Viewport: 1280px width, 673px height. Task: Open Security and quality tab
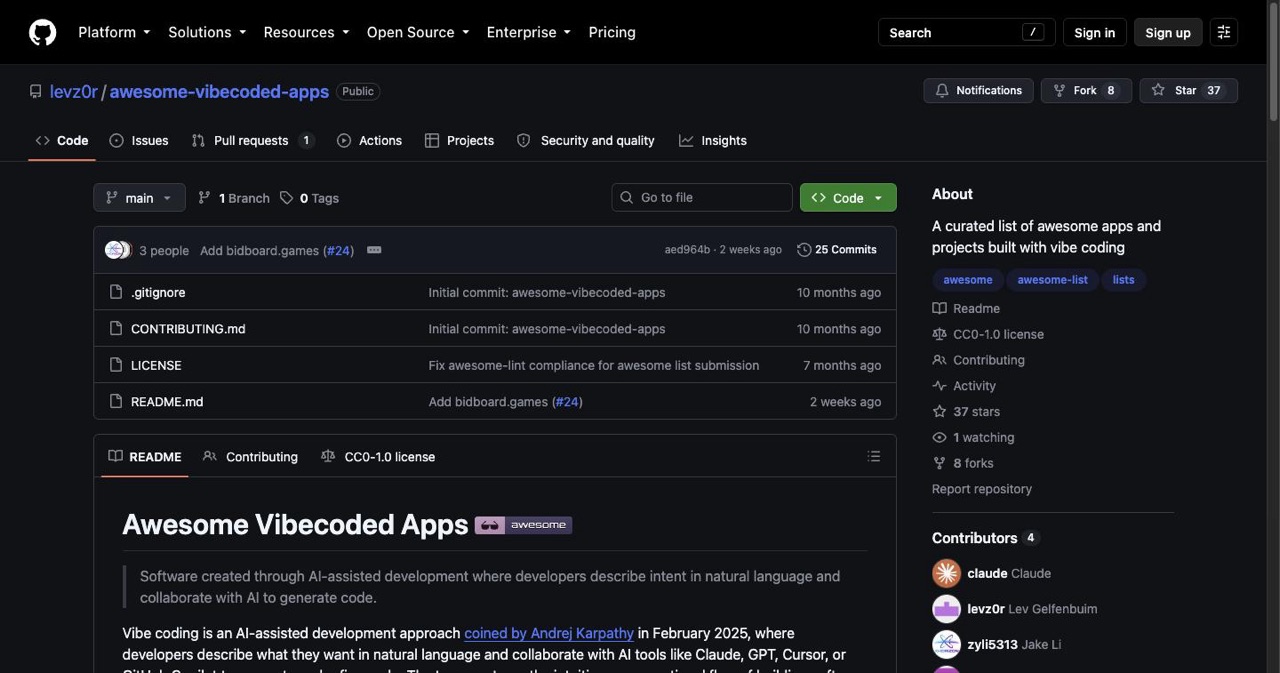pyautogui.click(x=586, y=141)
